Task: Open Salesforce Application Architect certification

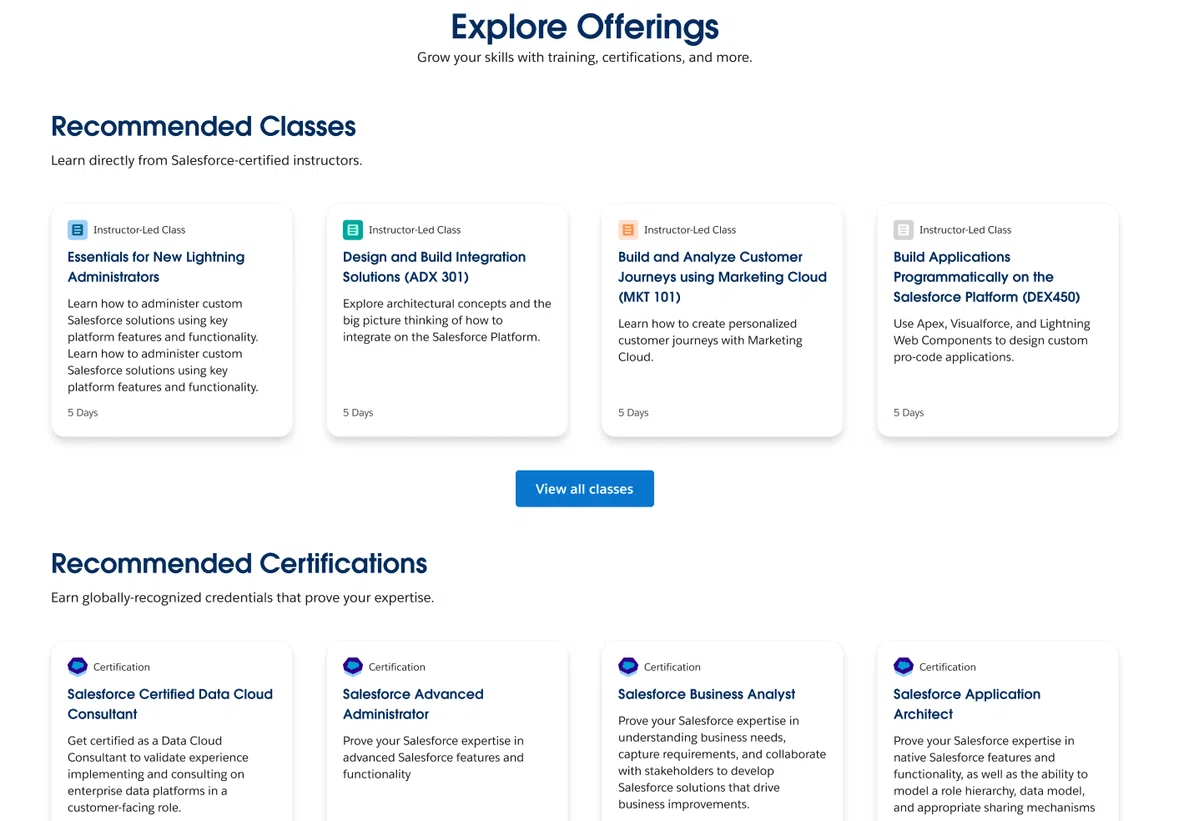Action: (x=967, y=704)
